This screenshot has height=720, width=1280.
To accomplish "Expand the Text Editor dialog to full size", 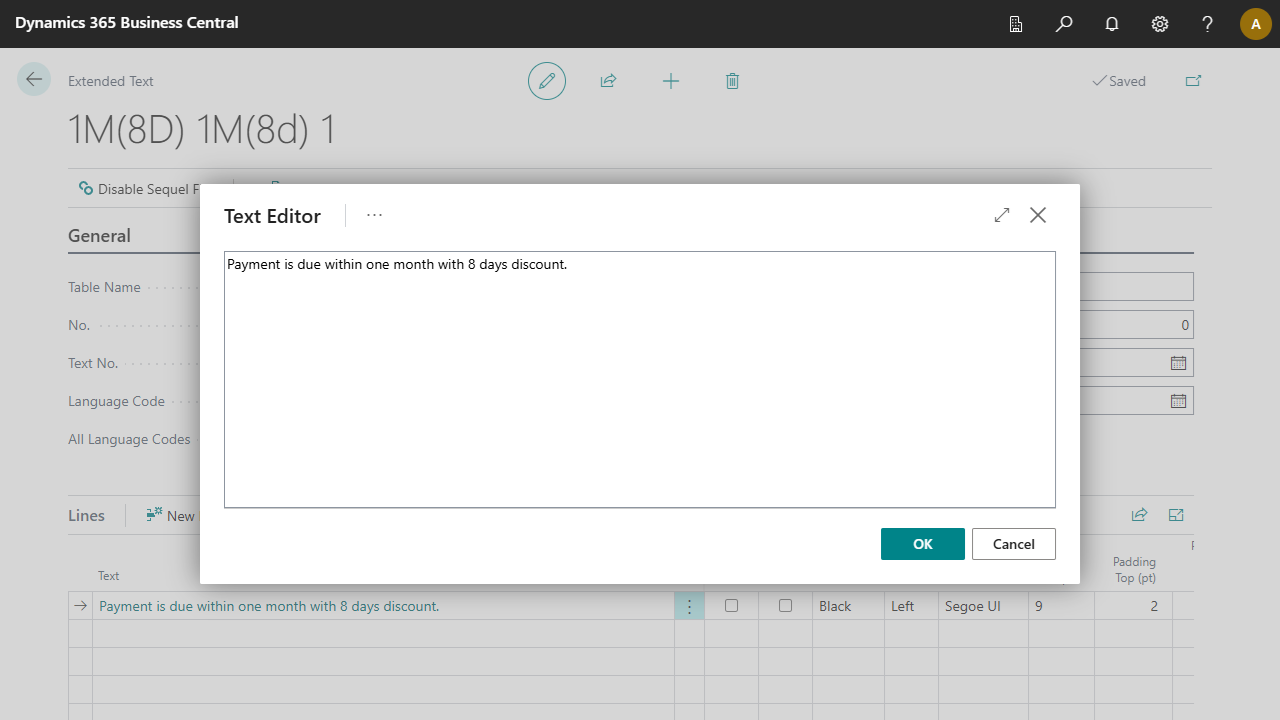I will pyautogui.click(x=1002, y=215).
